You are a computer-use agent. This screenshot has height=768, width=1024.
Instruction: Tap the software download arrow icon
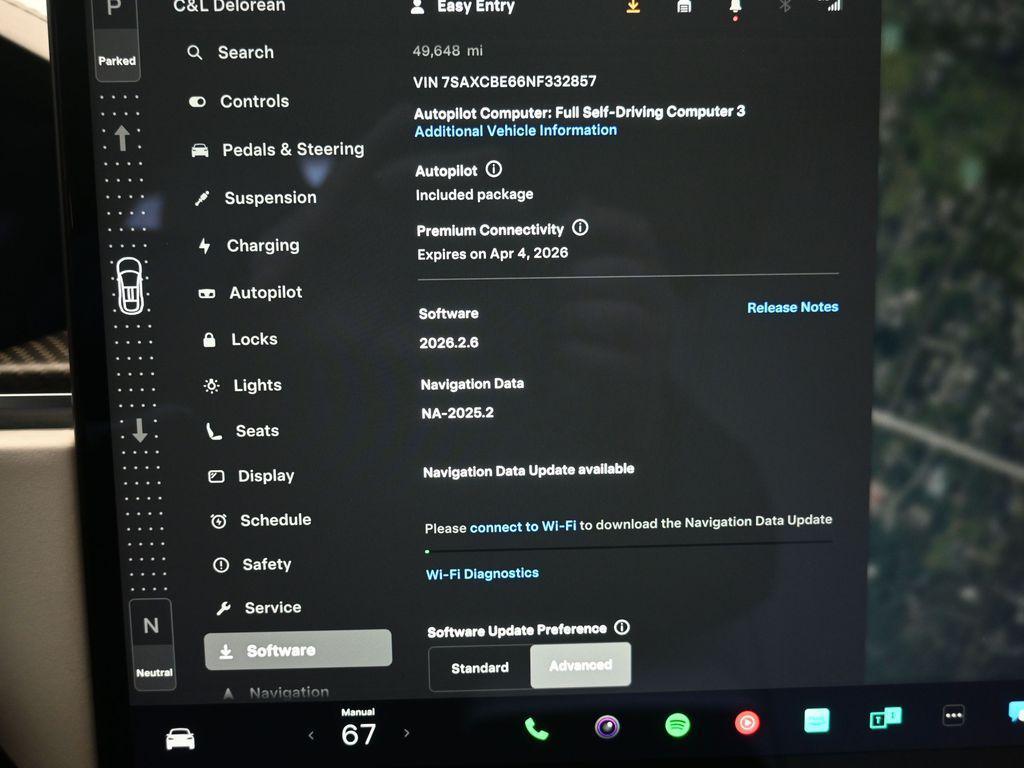point(632,7)
